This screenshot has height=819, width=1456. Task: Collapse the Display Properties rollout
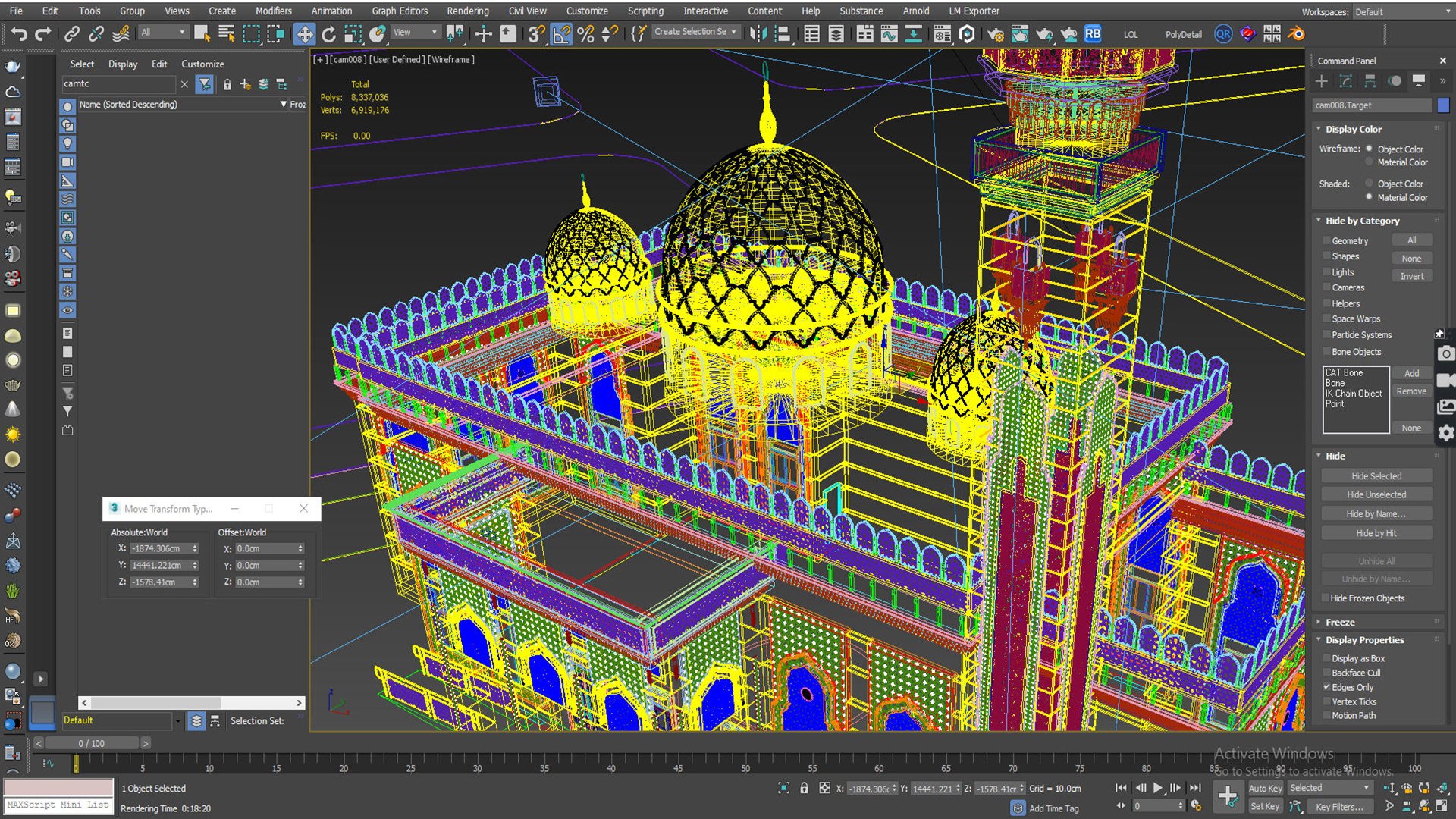pos(1363,640)
